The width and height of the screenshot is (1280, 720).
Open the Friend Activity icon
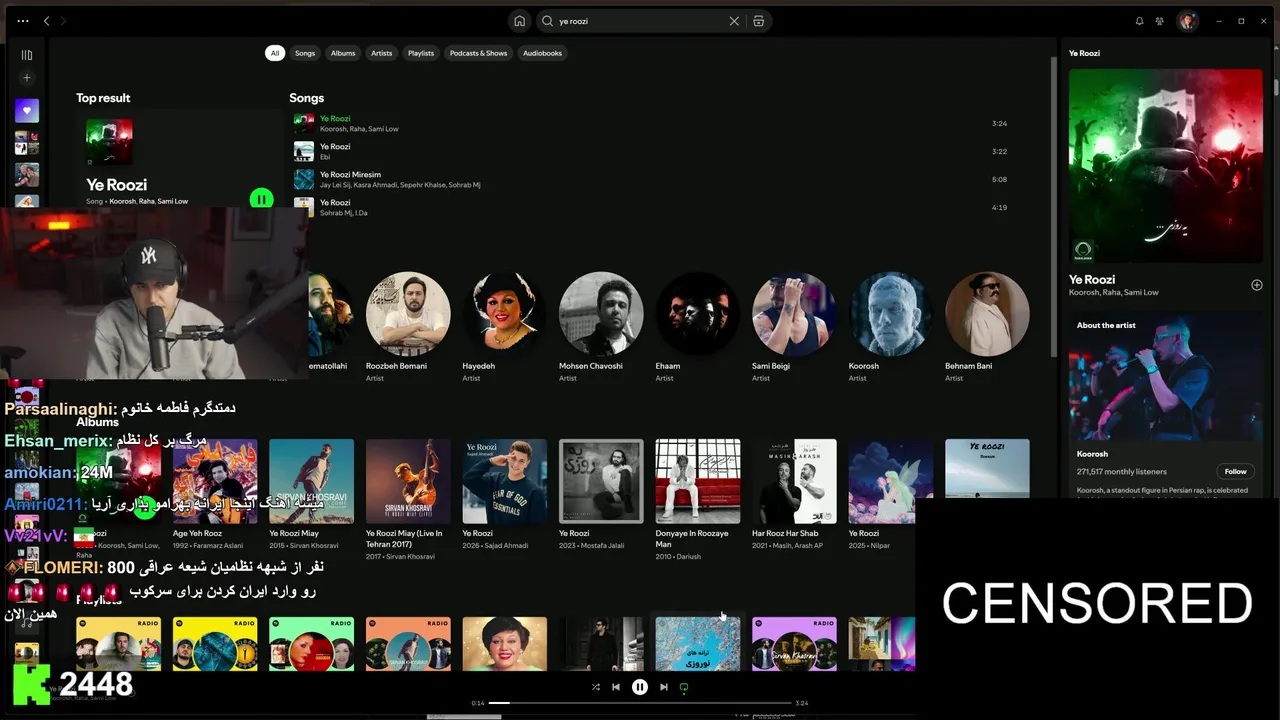pyautogui.click(x=1160, y=21)
